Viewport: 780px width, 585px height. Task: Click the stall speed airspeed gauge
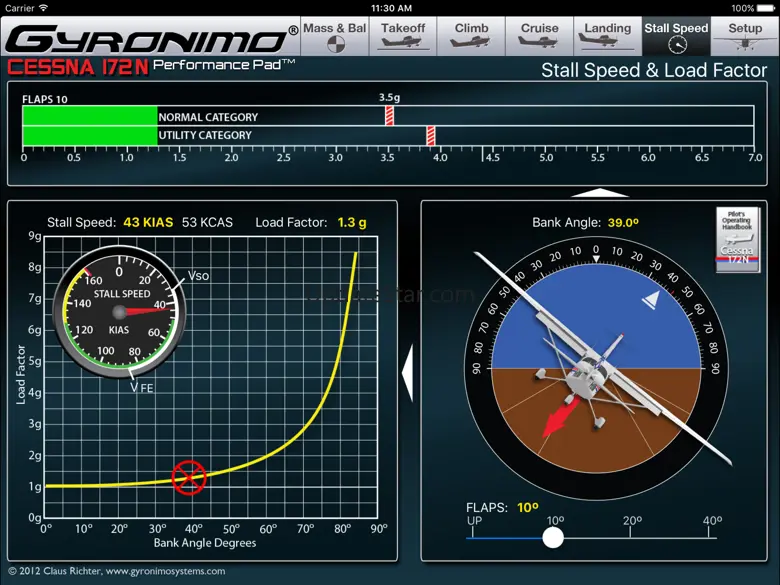pos(119,312)
